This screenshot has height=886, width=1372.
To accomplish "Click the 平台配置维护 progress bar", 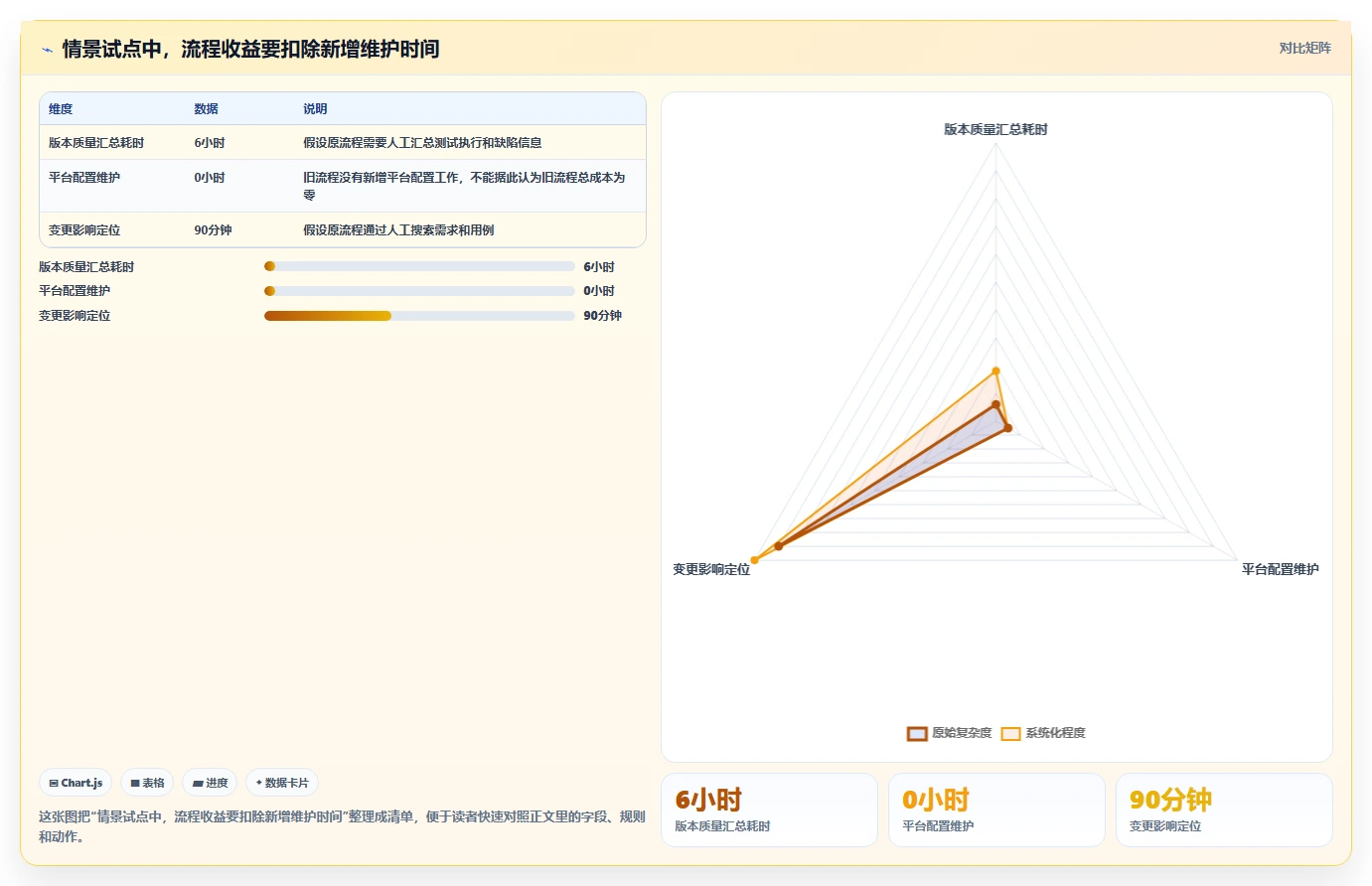I will coord(419,291).
